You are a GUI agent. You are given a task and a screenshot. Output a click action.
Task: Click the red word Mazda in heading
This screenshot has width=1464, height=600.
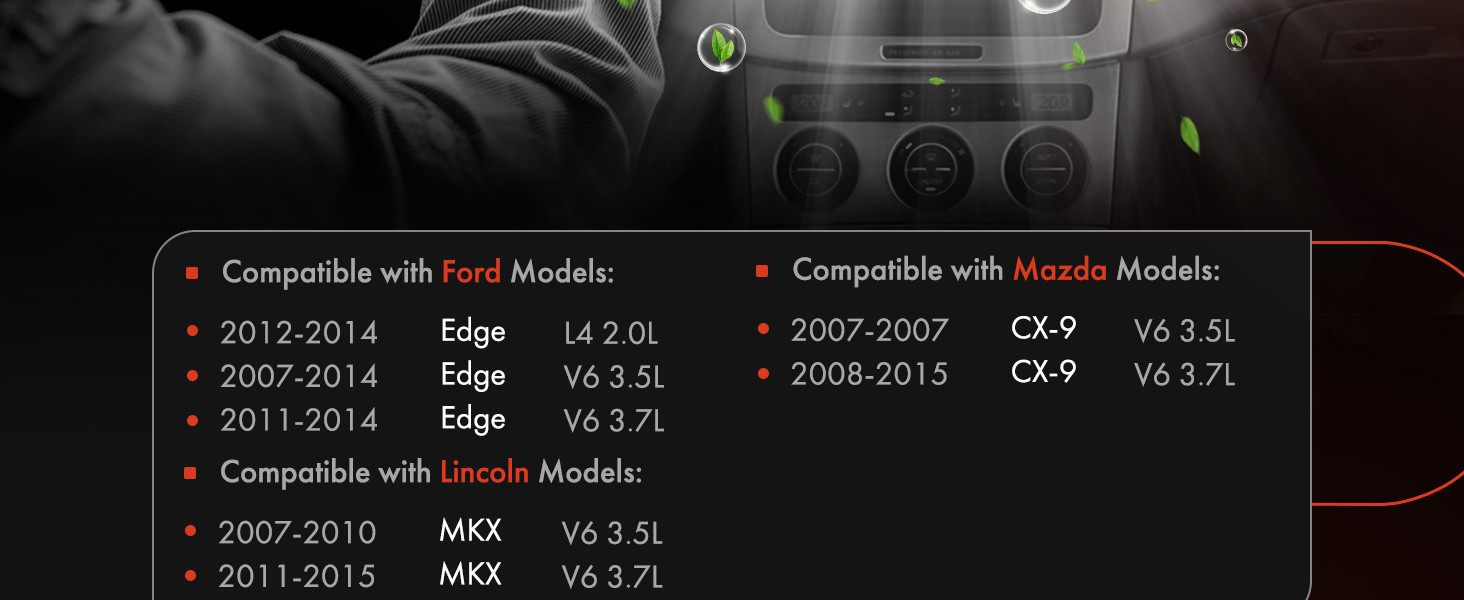click(1060, 270)
